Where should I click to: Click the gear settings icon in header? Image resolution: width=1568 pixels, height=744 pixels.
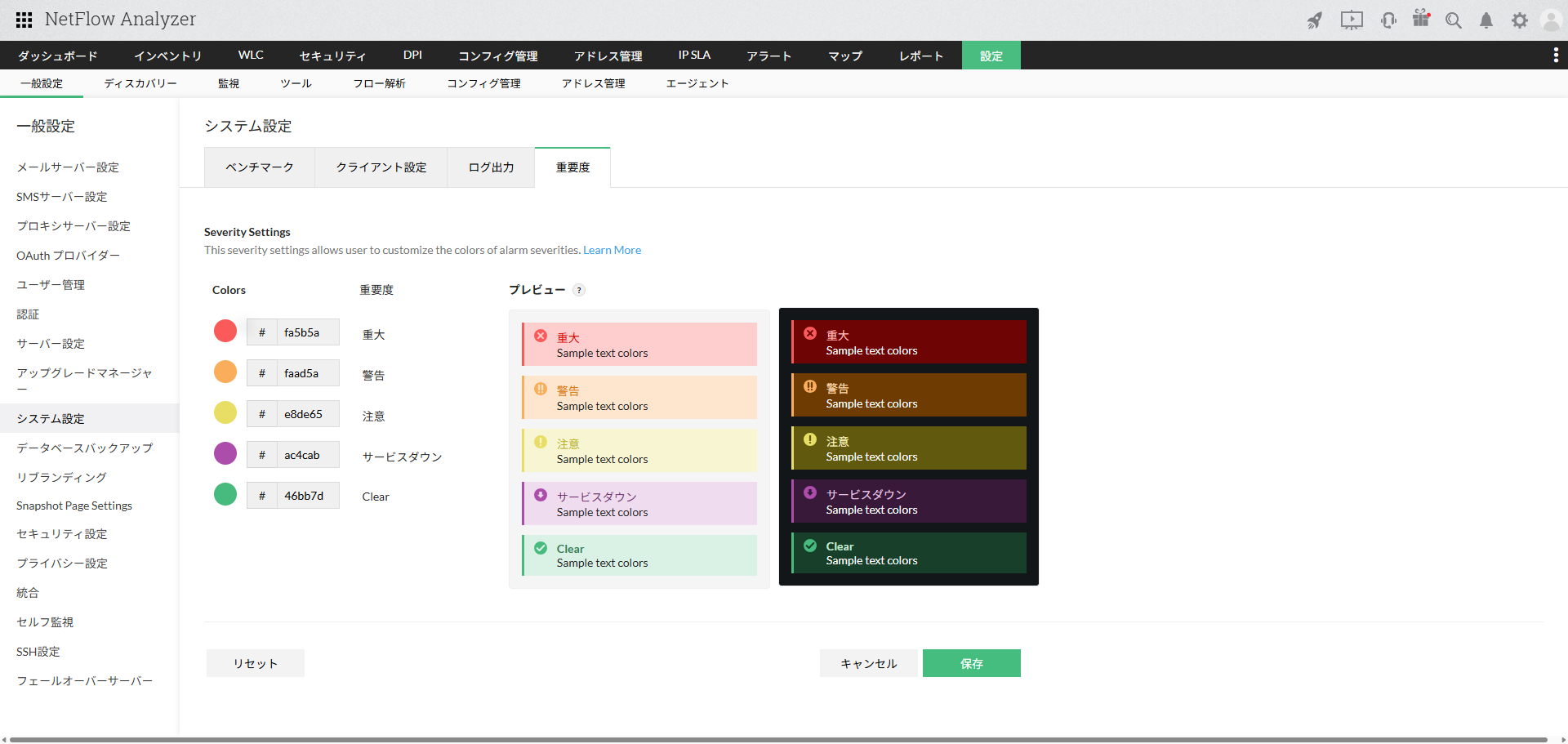[1519, 20]
